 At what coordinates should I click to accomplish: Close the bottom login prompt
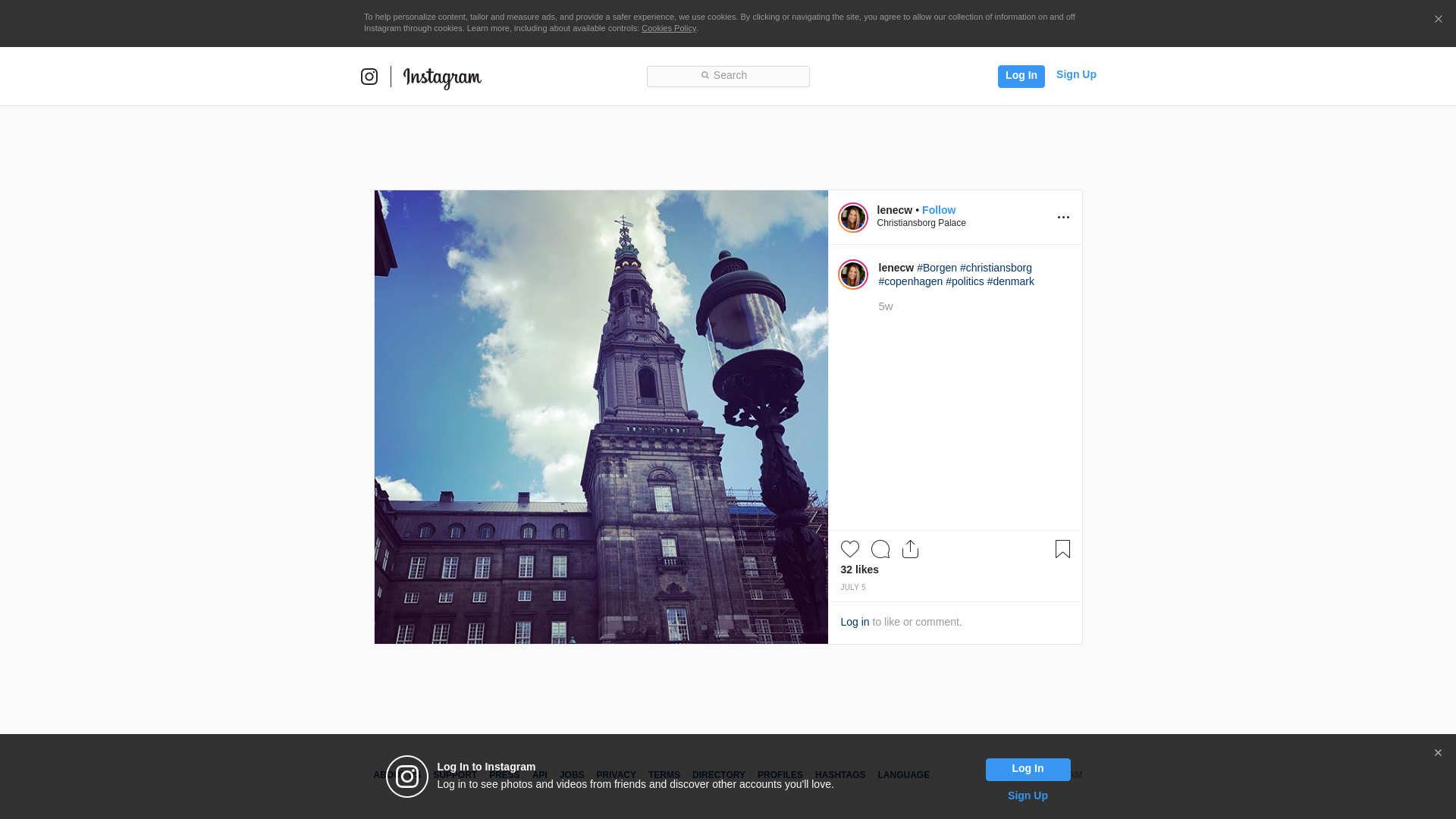1438,753
